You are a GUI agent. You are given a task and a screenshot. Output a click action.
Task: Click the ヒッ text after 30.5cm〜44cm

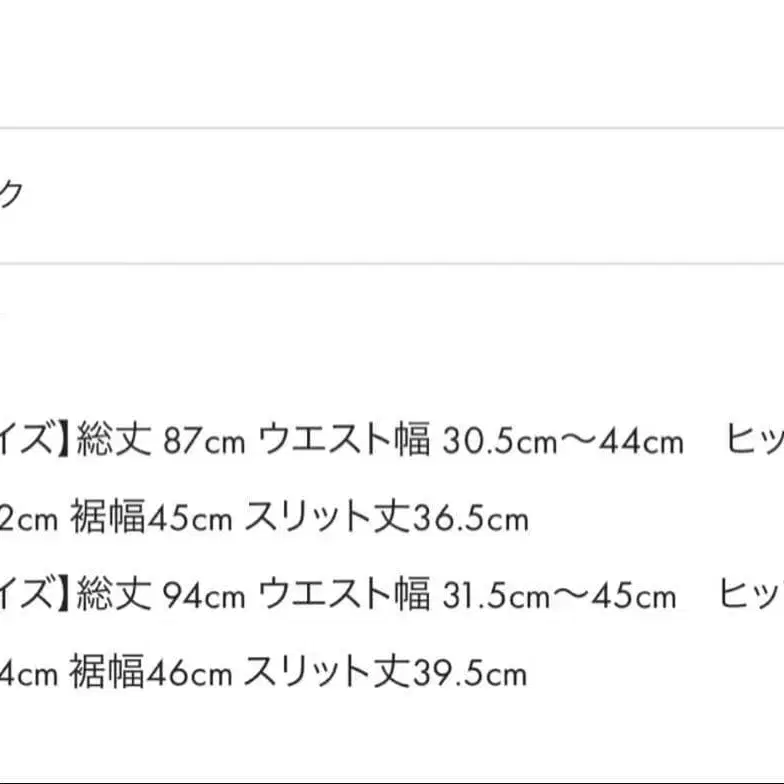(755, 441)
